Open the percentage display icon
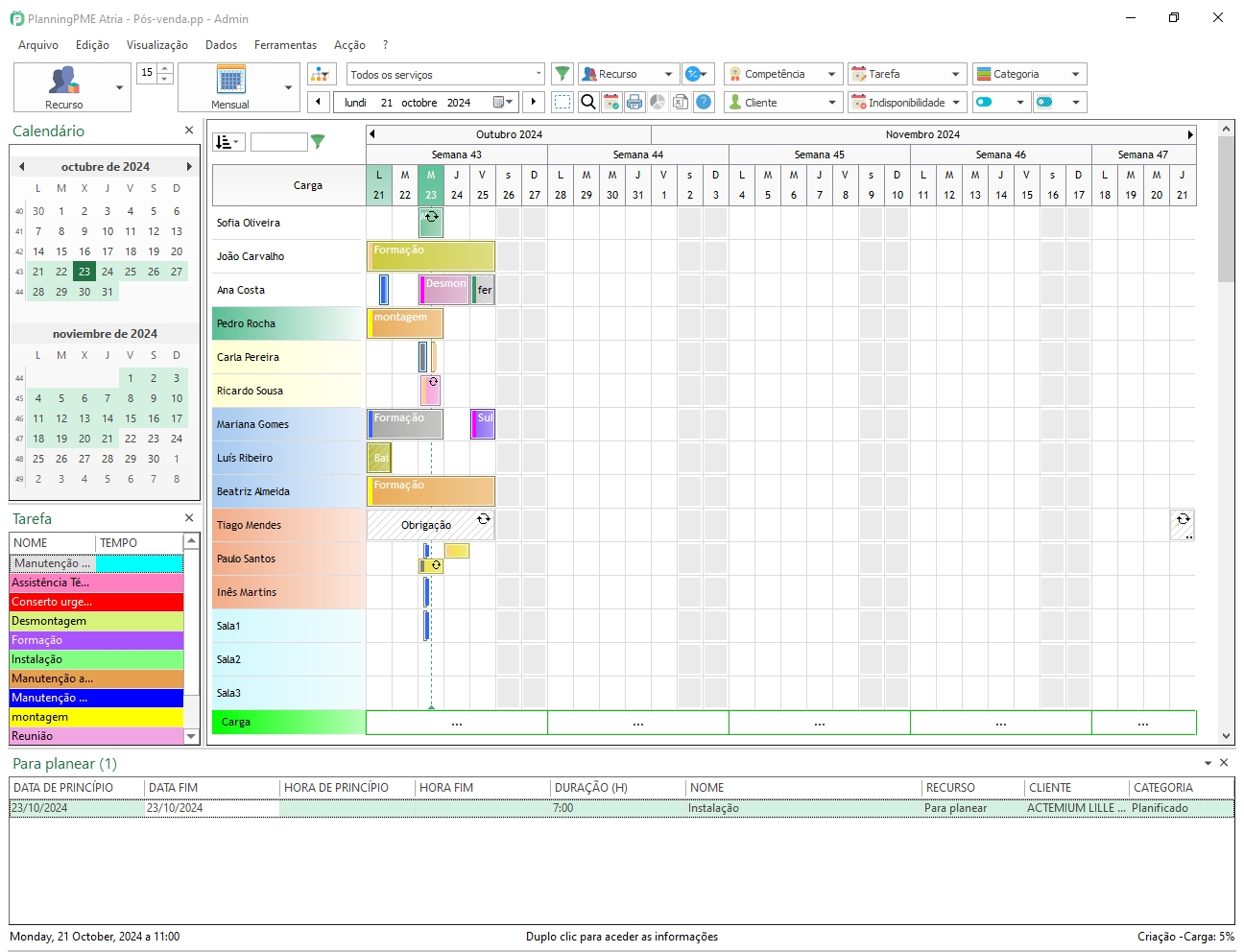Image resolution: width=1244 pixels, height=952 pixels. click(697, 74)
